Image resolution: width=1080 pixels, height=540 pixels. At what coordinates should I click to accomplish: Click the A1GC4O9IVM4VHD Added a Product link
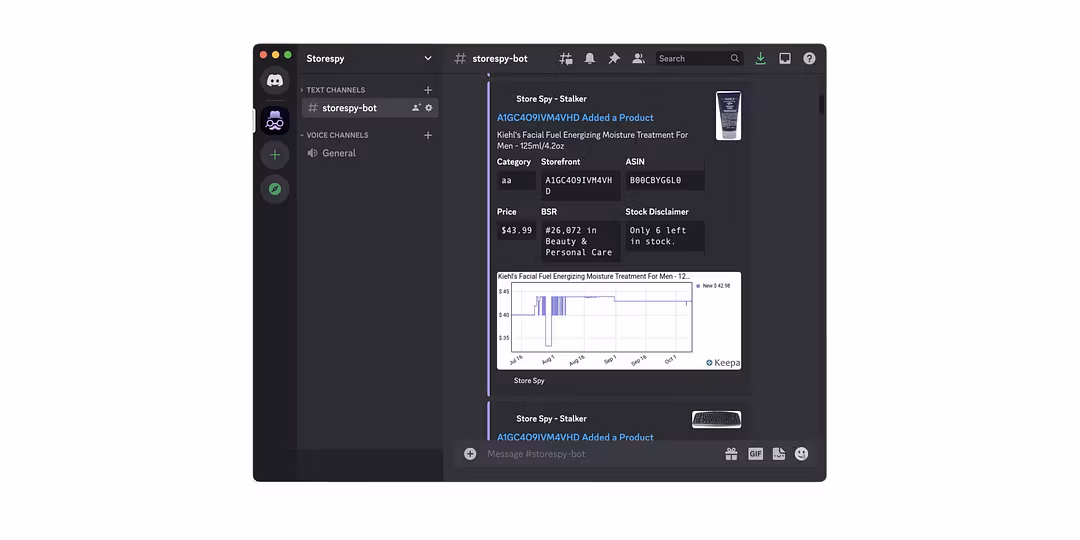click(575, 118)
